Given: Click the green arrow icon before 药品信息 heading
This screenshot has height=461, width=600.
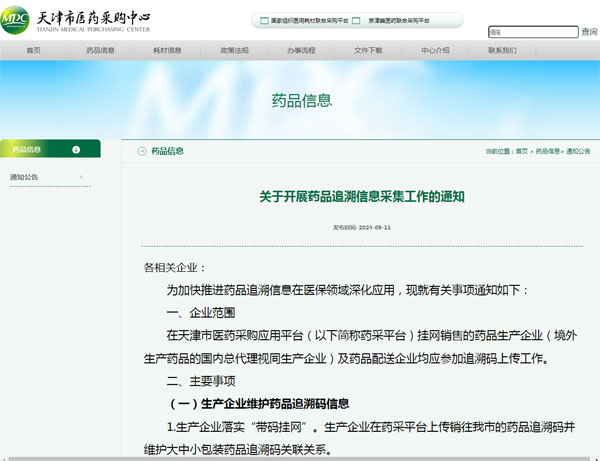Looking at the screenshot, I should 141,151.
